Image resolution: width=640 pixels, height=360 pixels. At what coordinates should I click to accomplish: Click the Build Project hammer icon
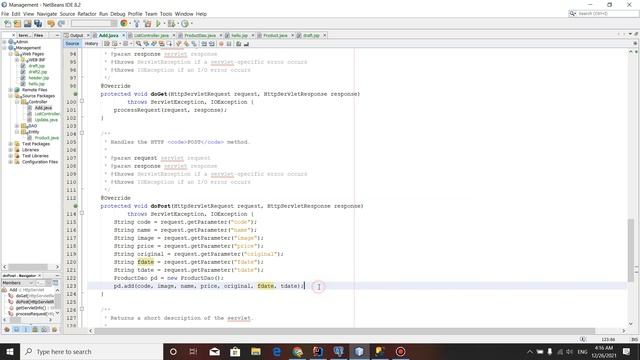pyautogui.click(x=137, y=24)
